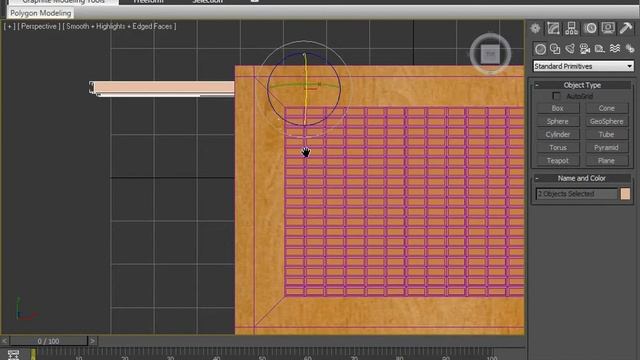Select the Helpers category icon

point(600,49)
